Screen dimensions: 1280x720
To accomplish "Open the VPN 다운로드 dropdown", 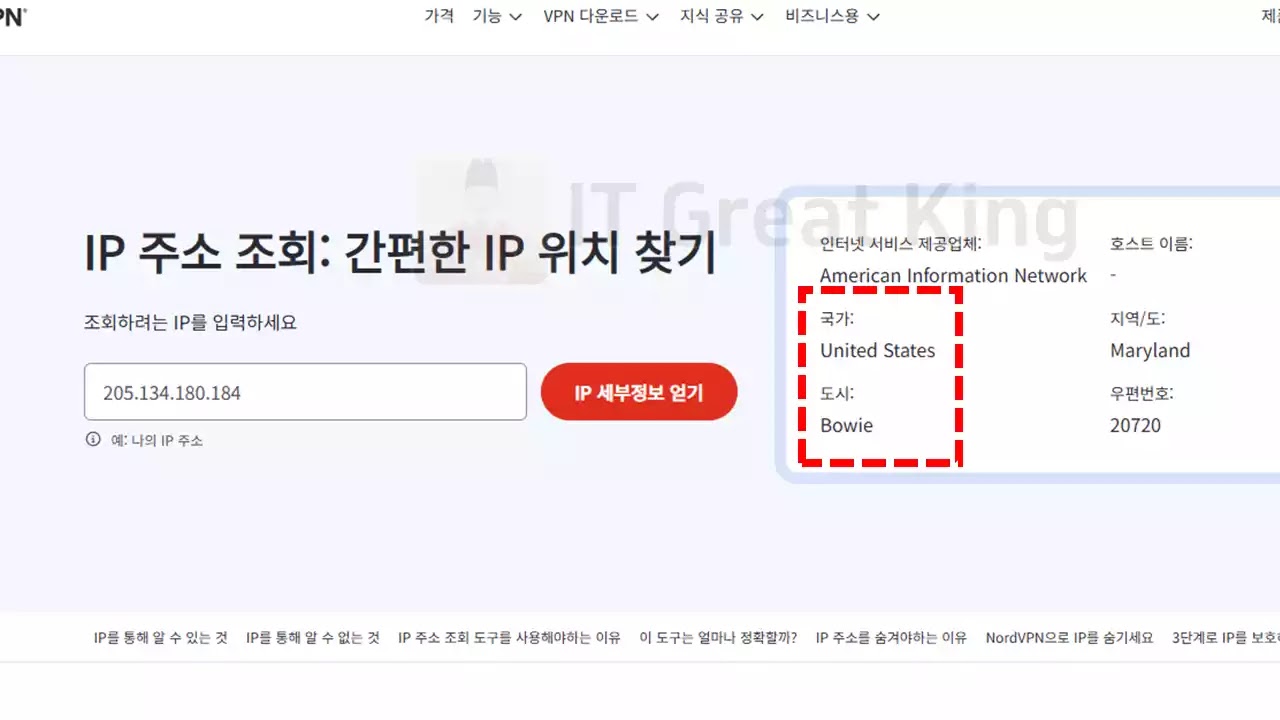I will tap(601, 16).
